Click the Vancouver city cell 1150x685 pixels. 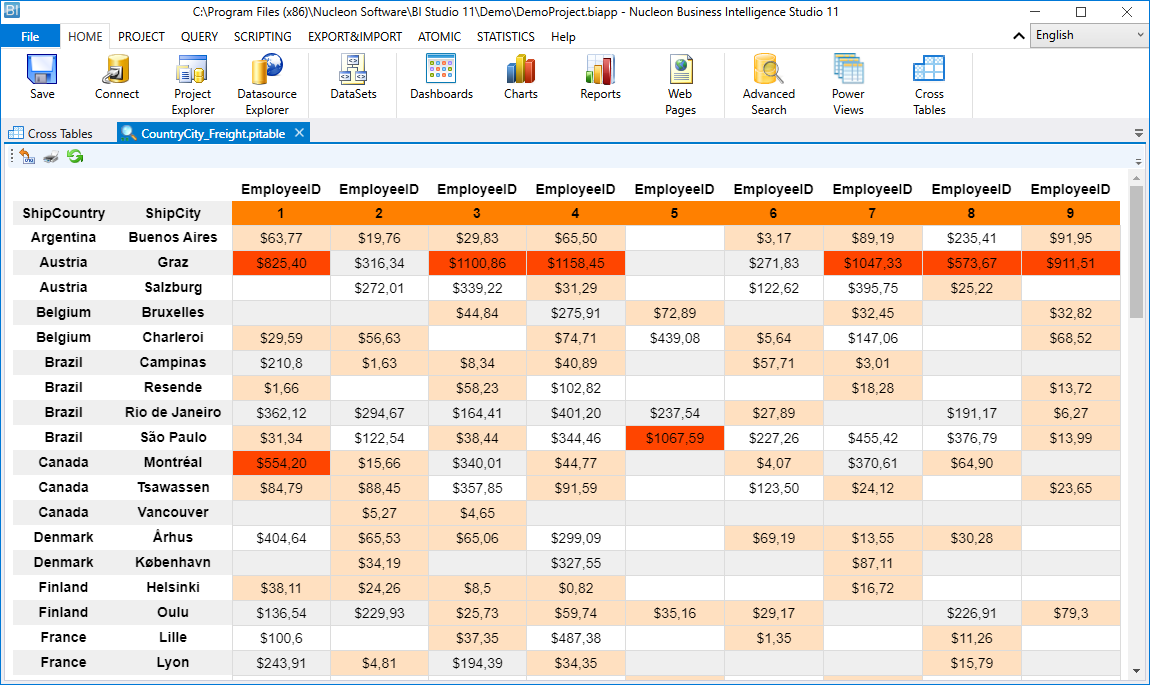[x=173, y=513]
